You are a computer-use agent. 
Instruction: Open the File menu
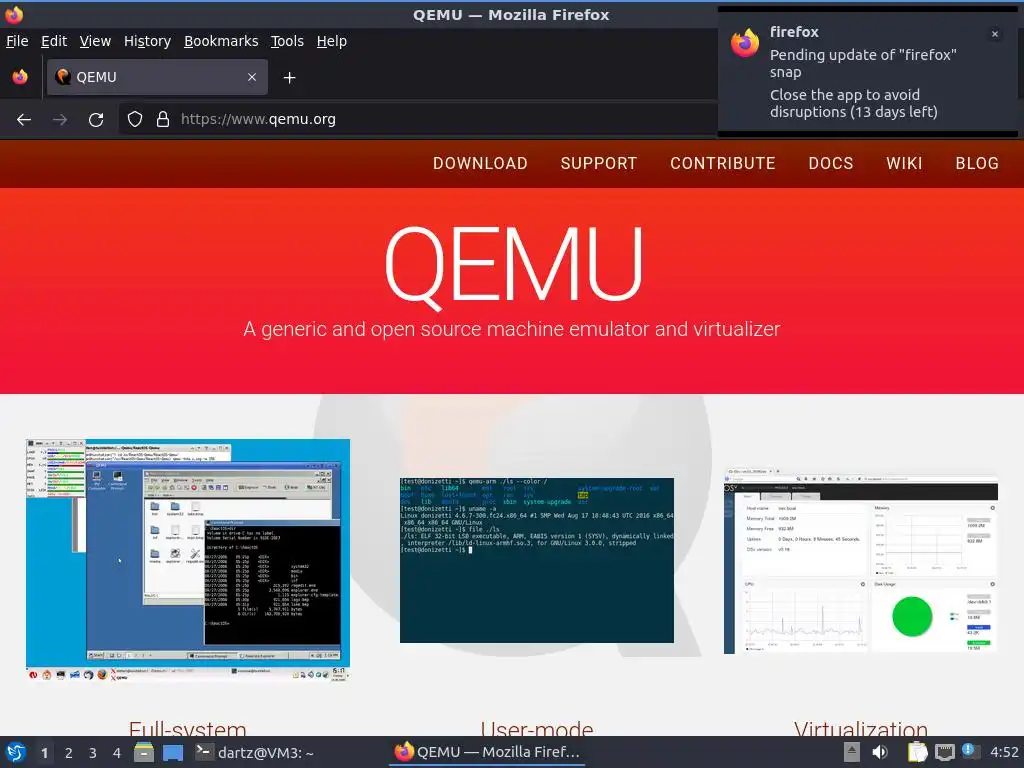[17, 41]
